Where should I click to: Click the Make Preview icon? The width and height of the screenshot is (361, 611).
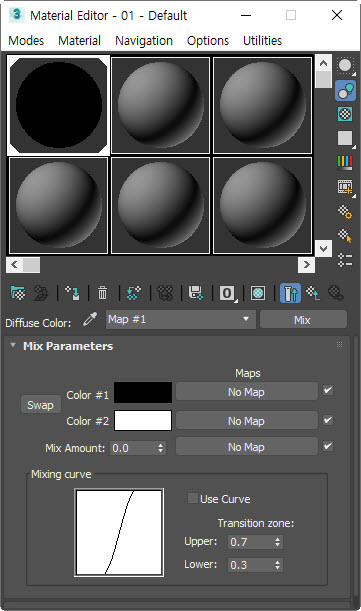click(345, 187)
